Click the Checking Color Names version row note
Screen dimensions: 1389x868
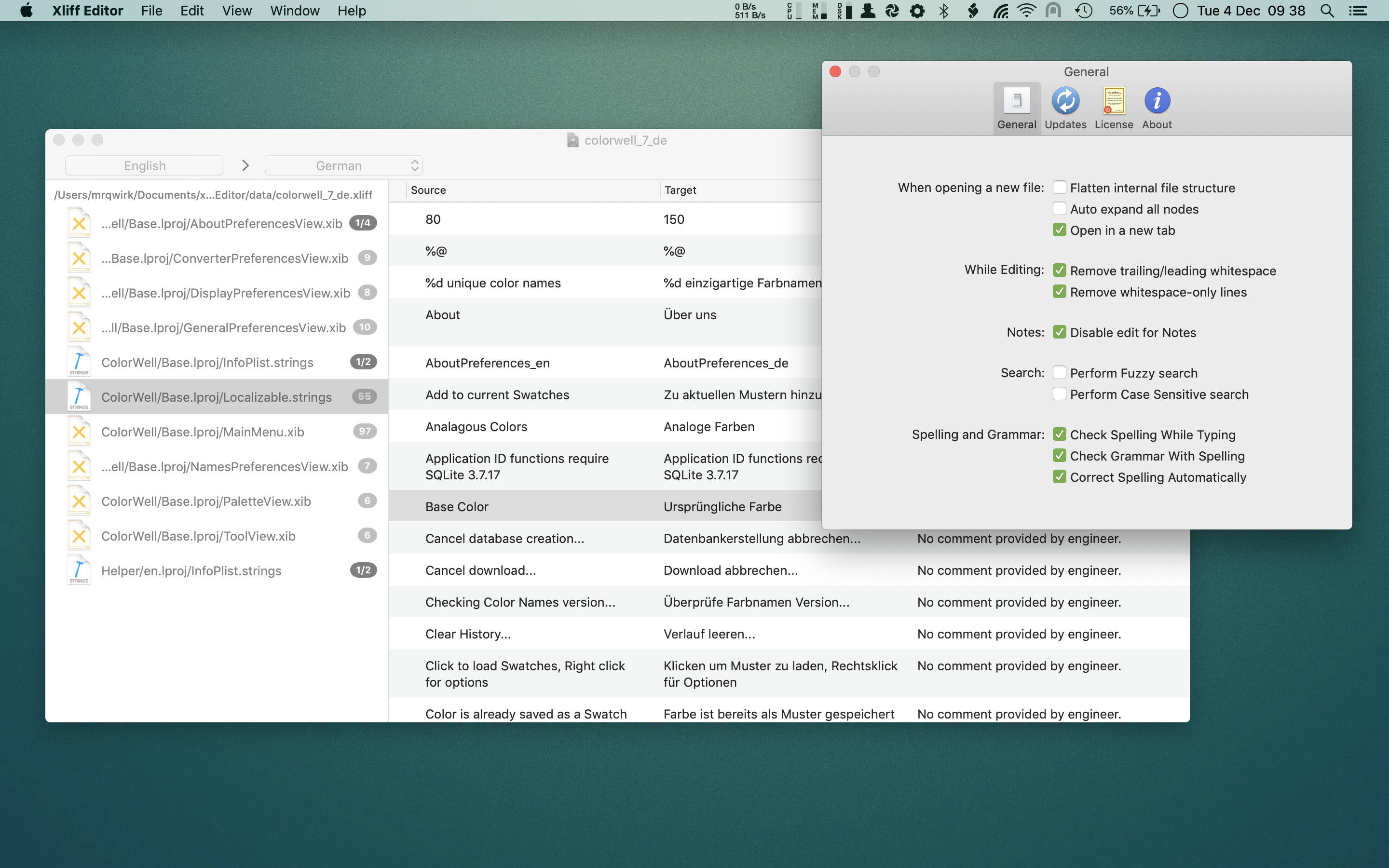1019,602
